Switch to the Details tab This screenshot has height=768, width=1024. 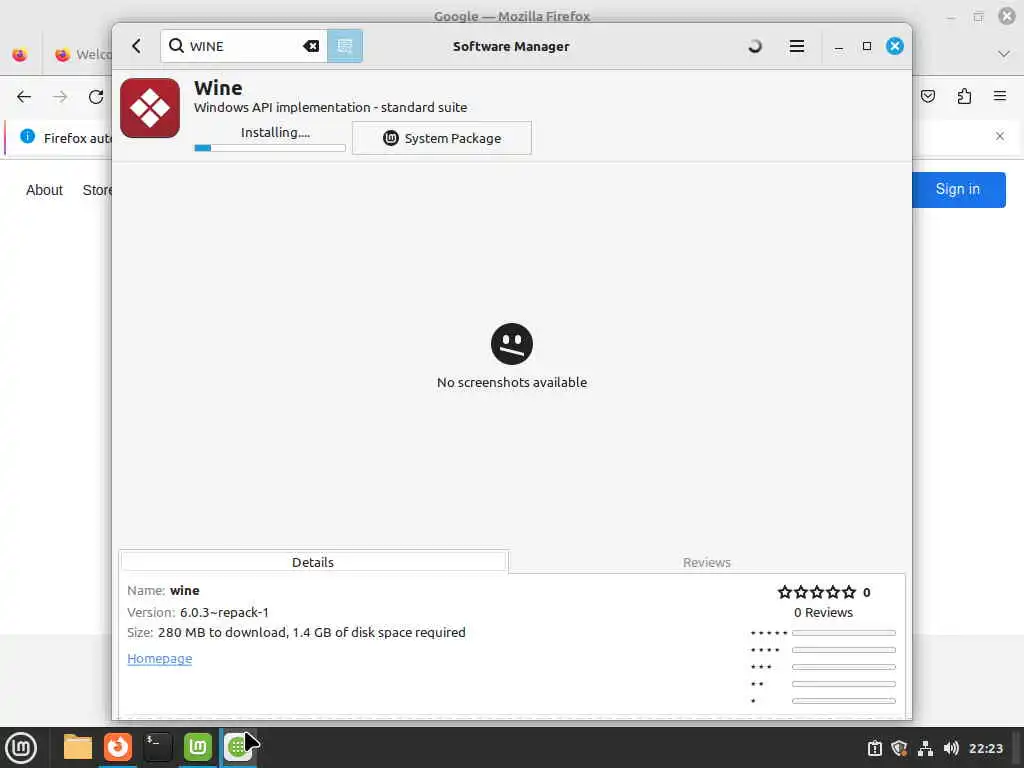(313, 562)
